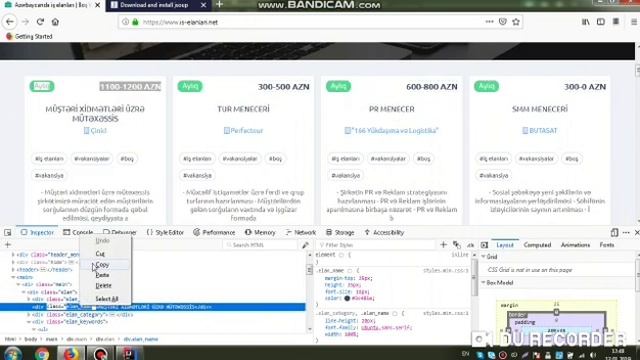
Task: Open Chrome from the Windows taskbar
Action: click(x=42, y=353)
